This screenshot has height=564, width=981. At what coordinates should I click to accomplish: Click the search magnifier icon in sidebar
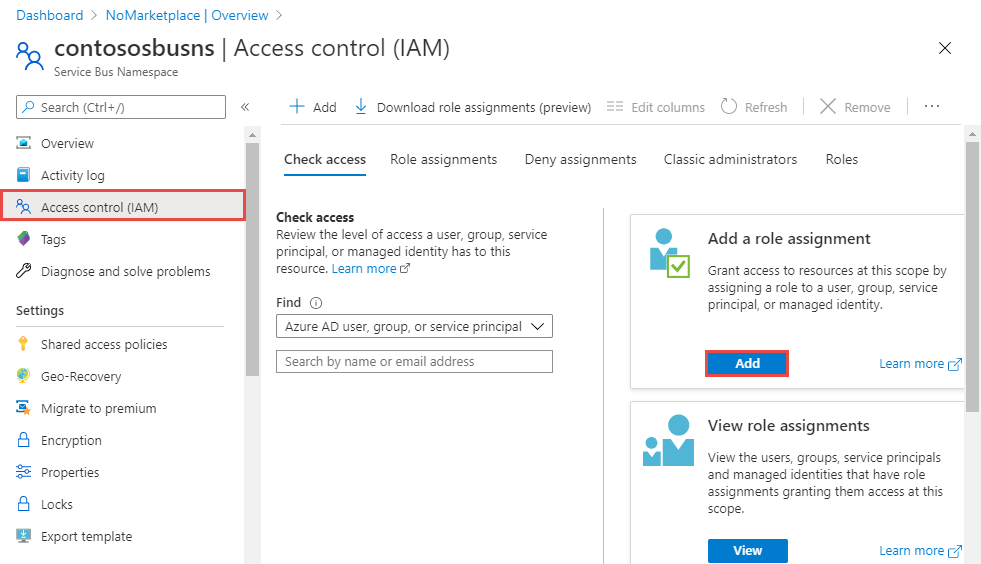pyautogui.click(x=28, y=107)
